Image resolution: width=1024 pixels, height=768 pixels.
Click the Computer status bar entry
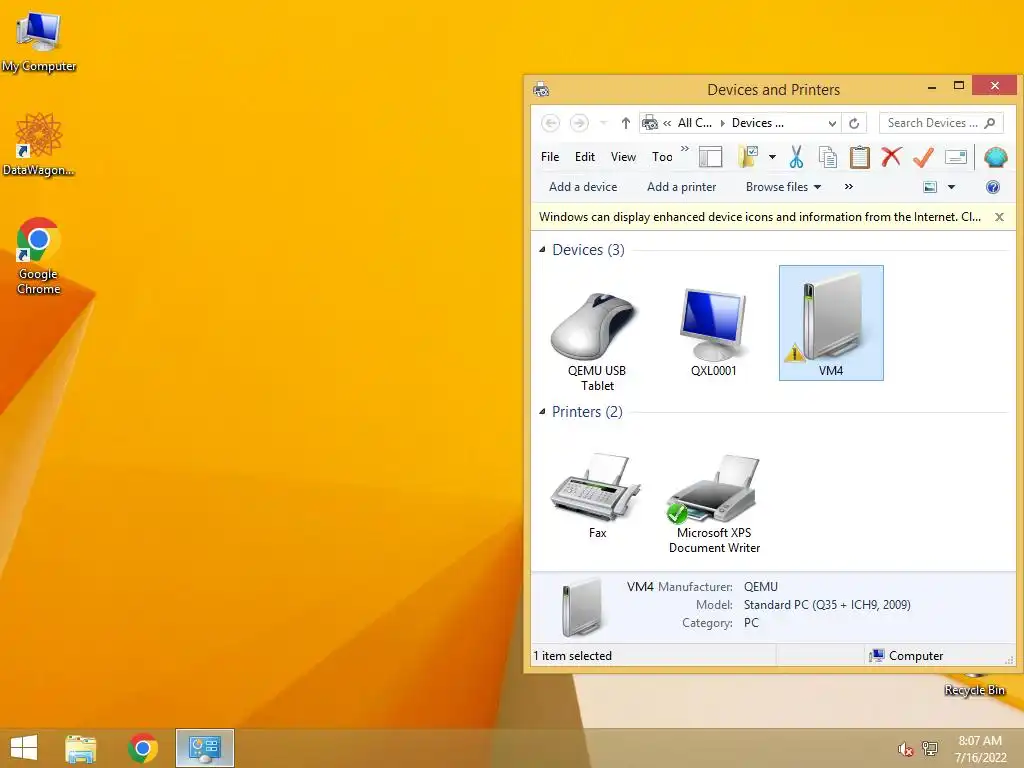tap(907, 656)
